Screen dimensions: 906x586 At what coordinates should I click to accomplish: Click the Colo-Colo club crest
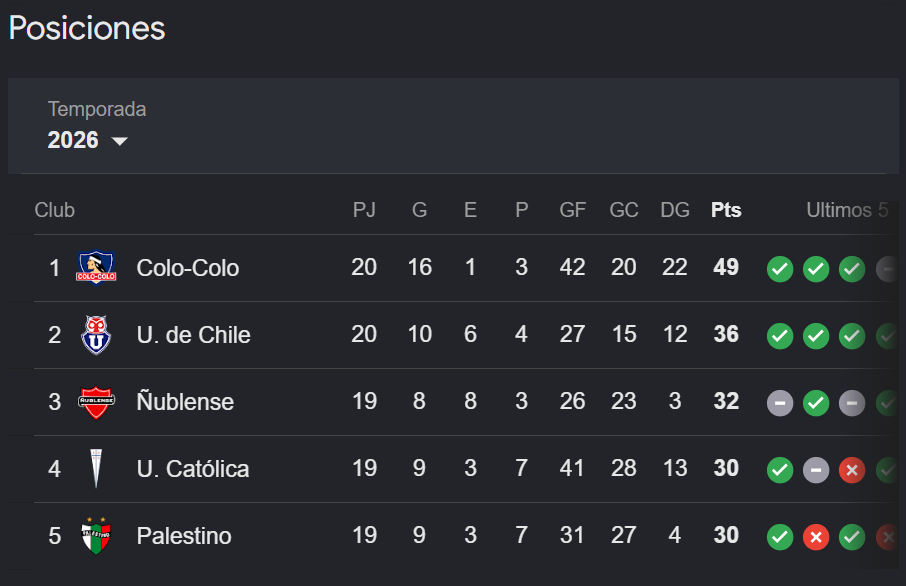pyautogui.click(x=96, y=268)
